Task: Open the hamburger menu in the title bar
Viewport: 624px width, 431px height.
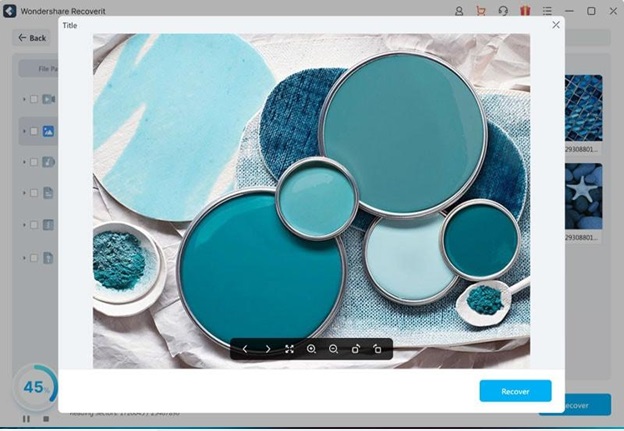Action: (546, 11)
